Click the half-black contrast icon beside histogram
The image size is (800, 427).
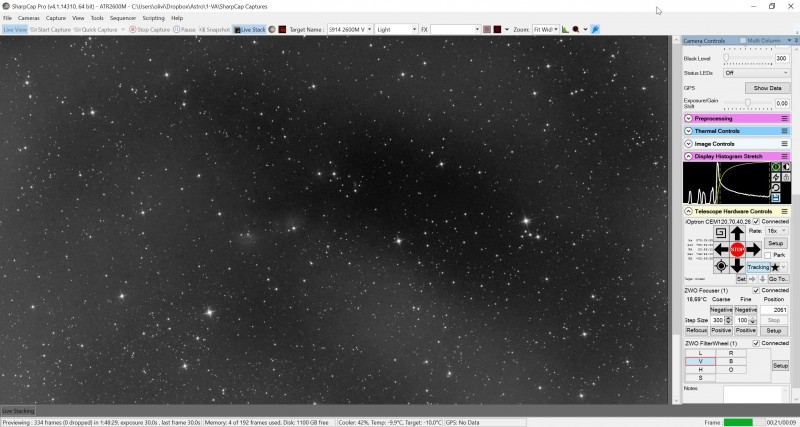(x=786, y=167)
